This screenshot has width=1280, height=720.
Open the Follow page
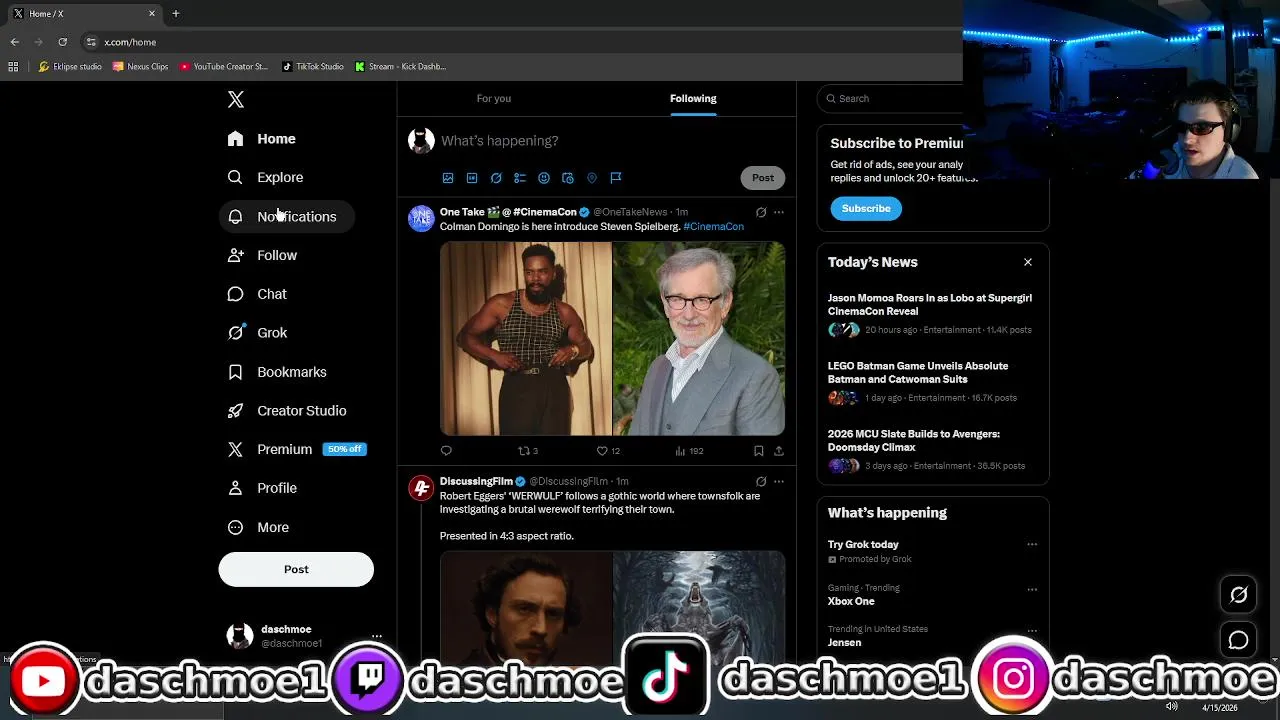(263, 255)
